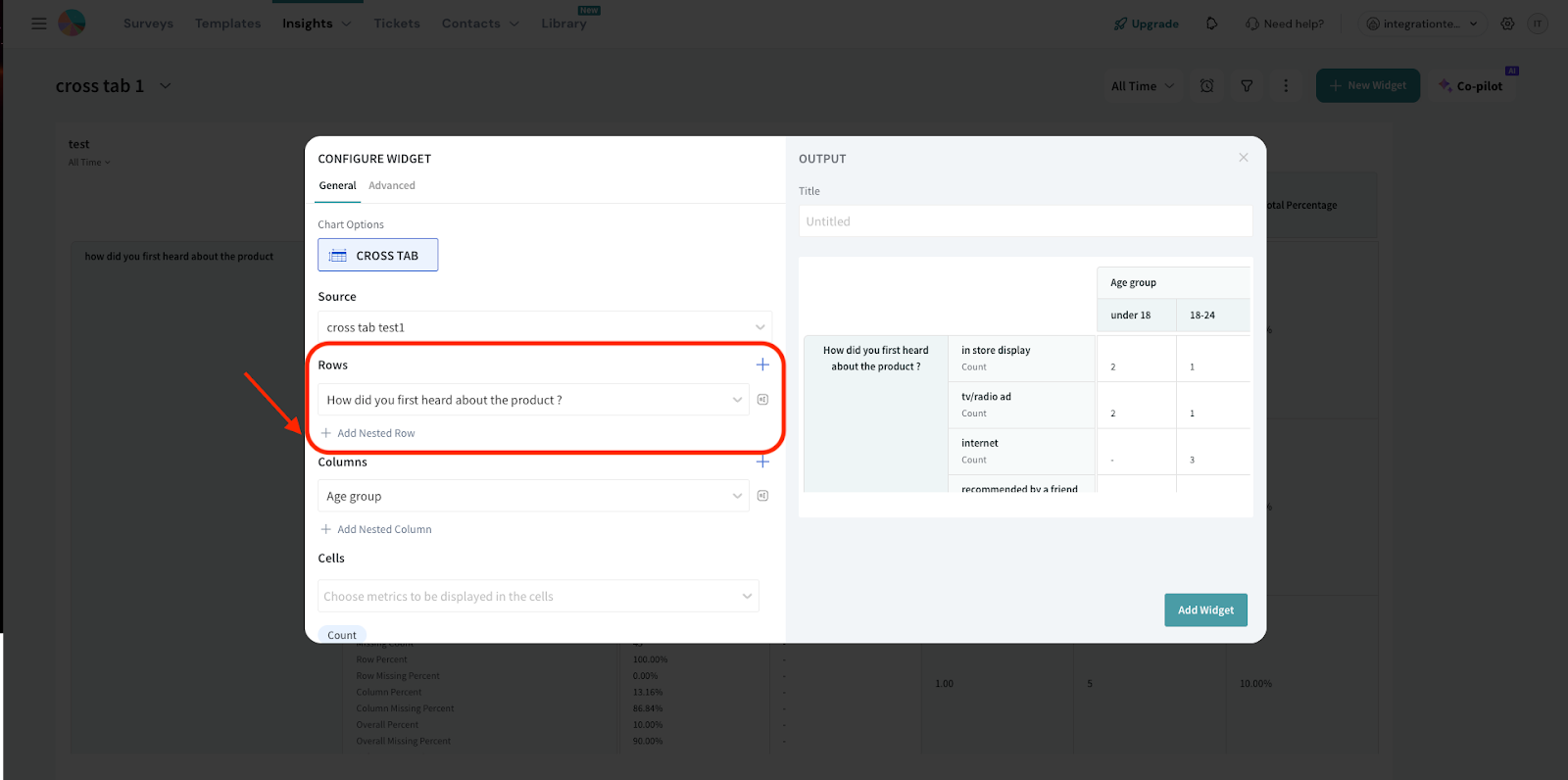Click the Add Widget button
This screenshot has width=1568, height=780.
click(1205, 609)
